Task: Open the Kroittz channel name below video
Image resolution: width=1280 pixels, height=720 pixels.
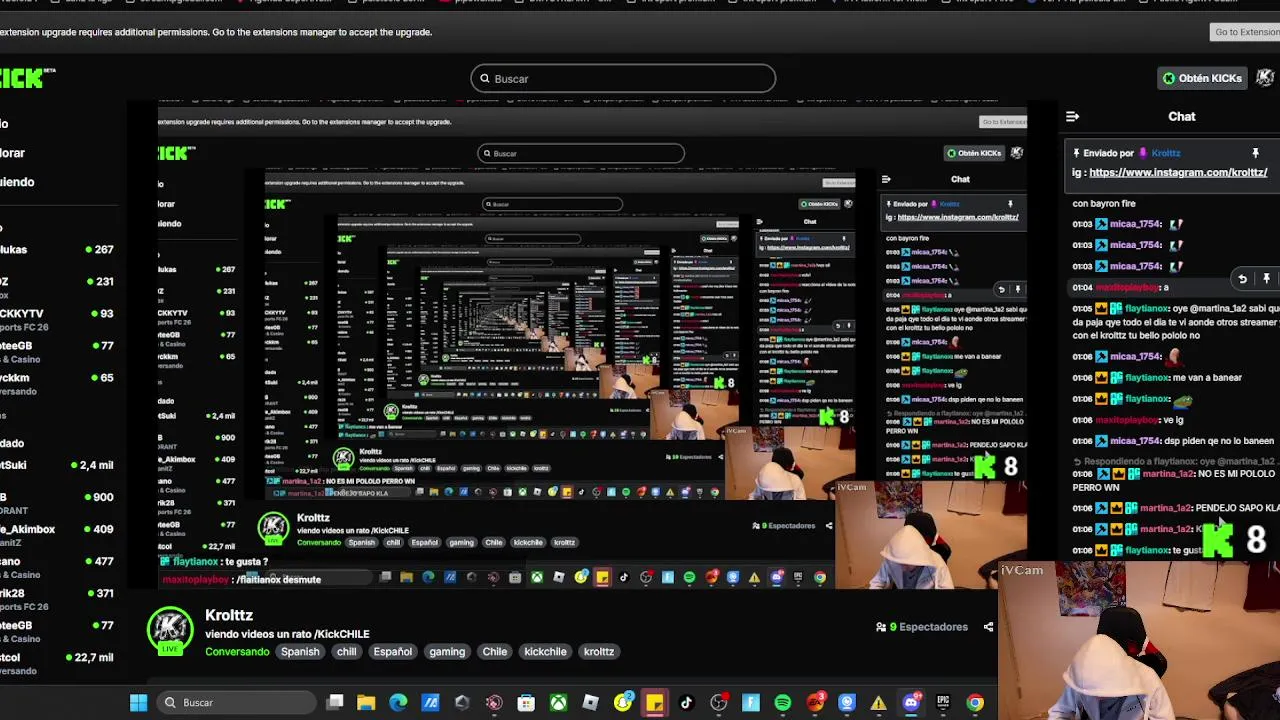Action: [229, 615]
